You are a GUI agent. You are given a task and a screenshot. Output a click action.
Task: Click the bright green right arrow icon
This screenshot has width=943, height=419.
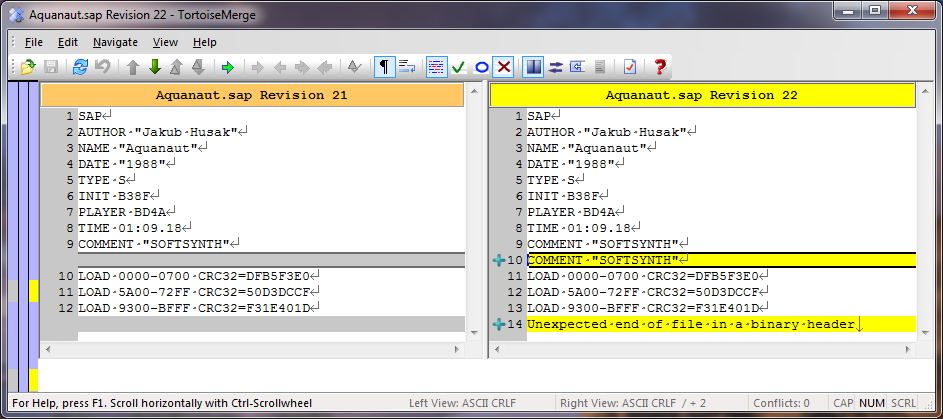tap(227, 67)
